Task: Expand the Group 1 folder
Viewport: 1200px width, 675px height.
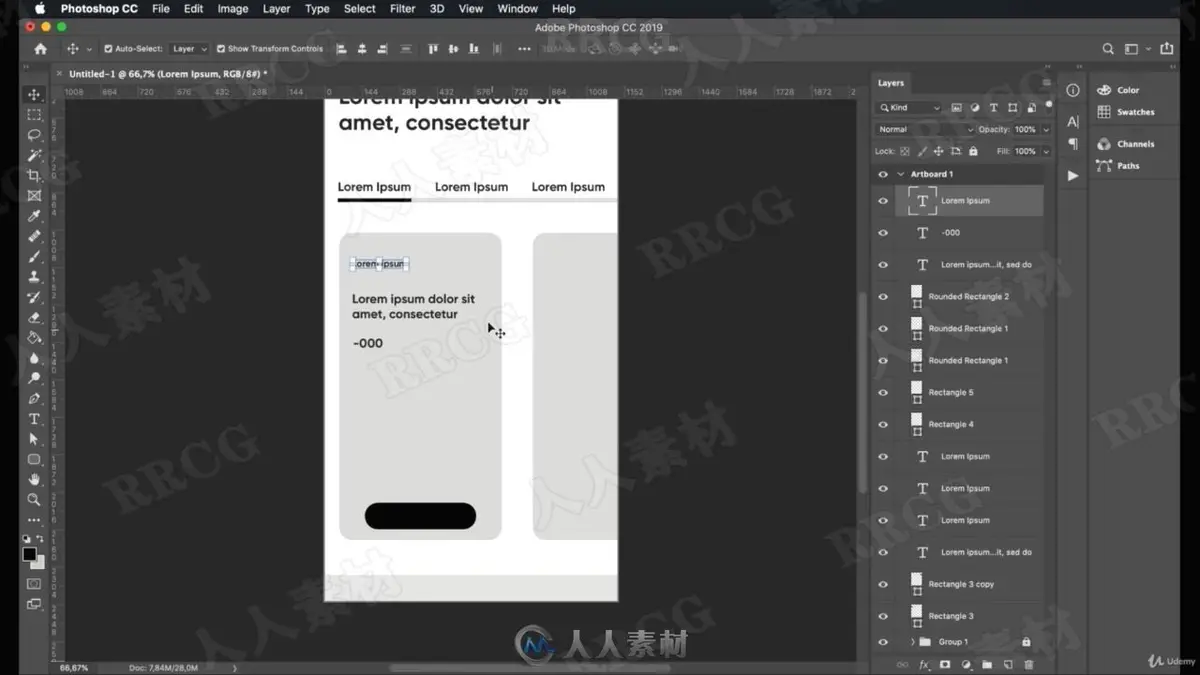Action: click(x=912, y=642)
